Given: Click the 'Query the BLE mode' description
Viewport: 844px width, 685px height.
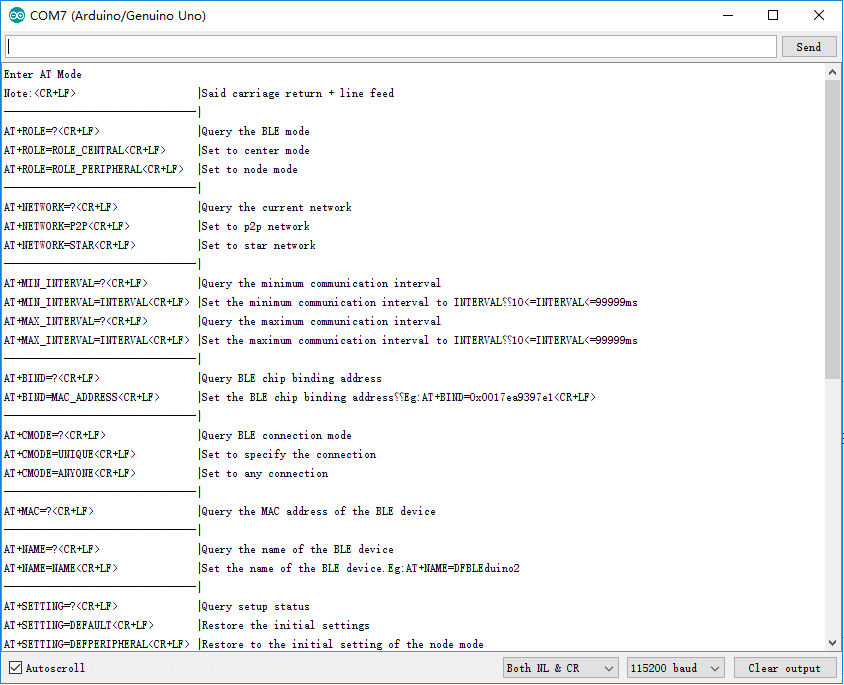Looking at the screenshot, I should click(256, 131).
